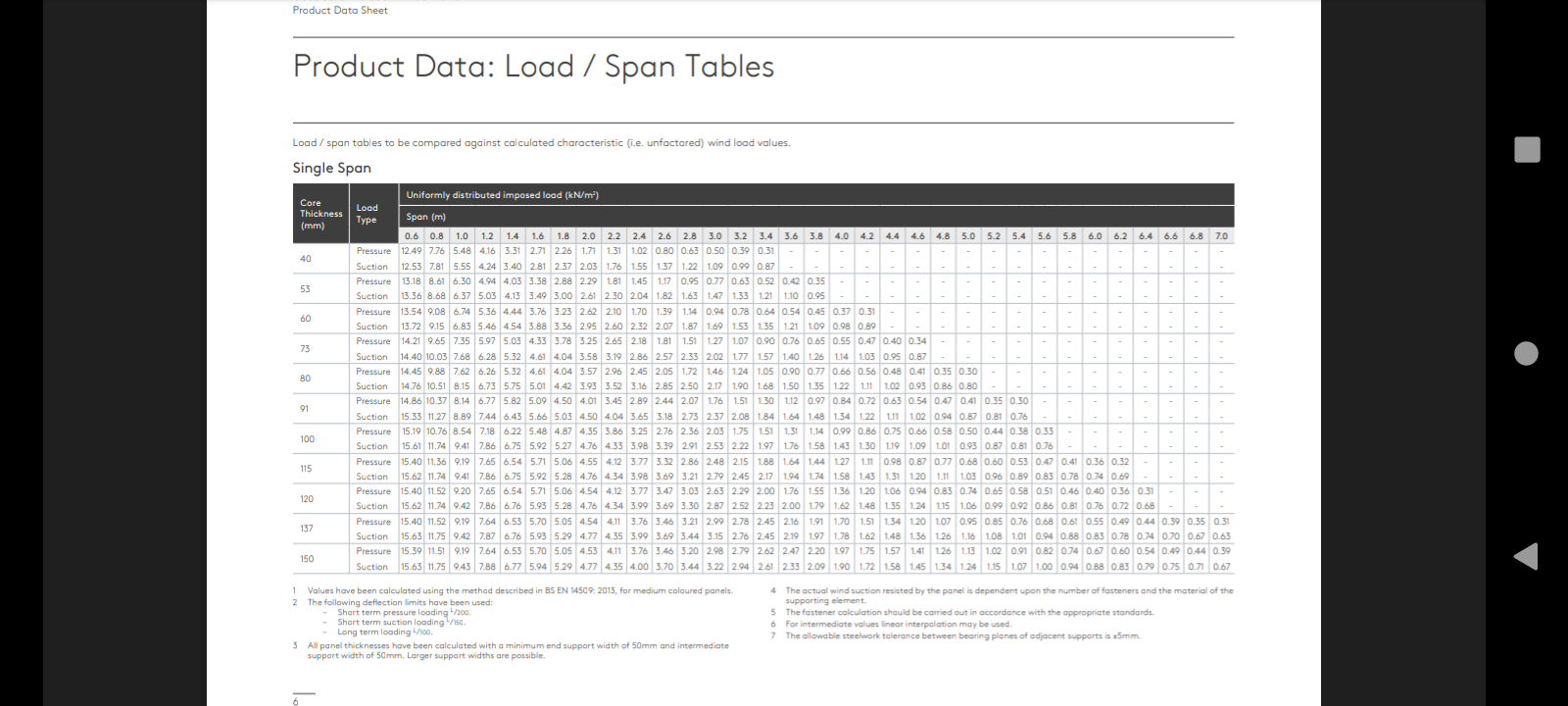Select the 'Suction' label for 40 mm core
Image resolution: width=1568 pixels, height=706 pixels.
[x=372, y=267]
